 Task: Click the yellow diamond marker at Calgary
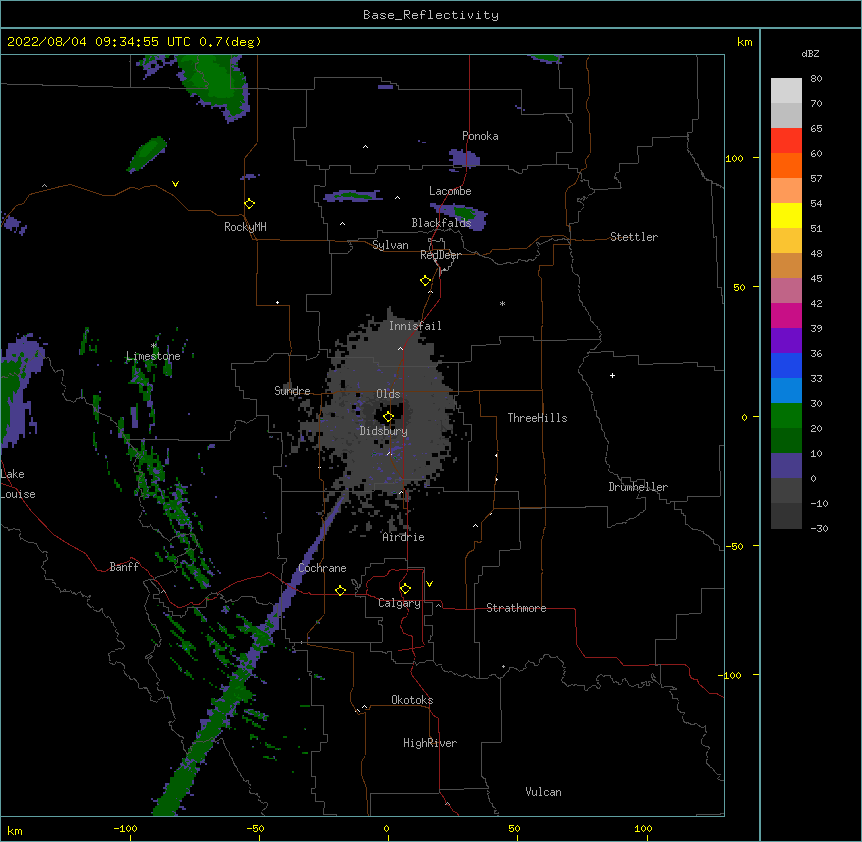click(405, 589)
